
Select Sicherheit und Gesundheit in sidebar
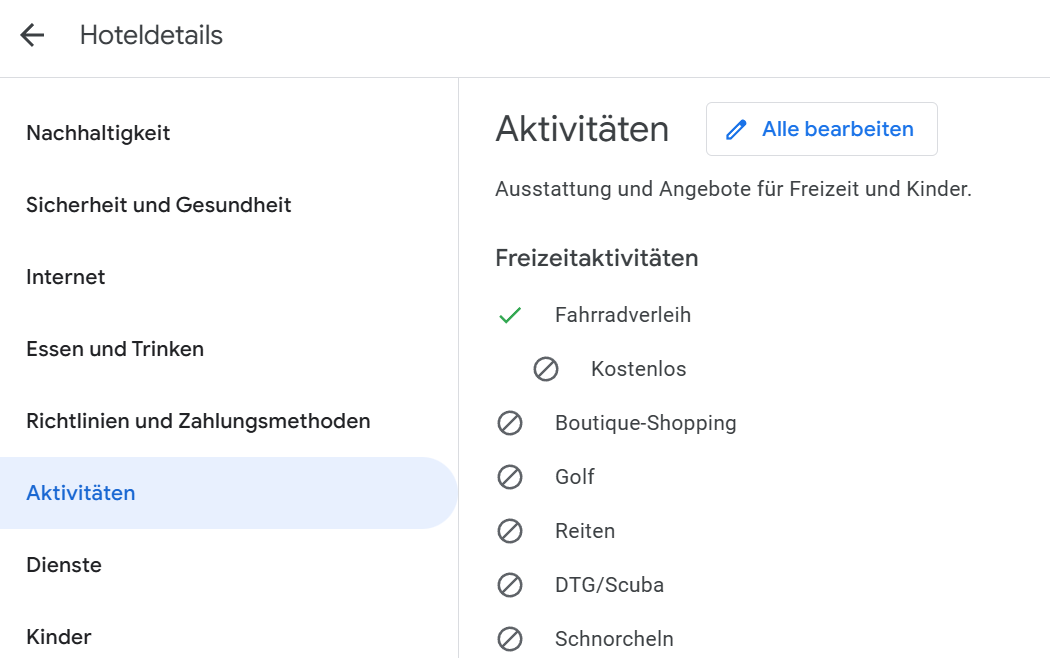tap(159, 205)
